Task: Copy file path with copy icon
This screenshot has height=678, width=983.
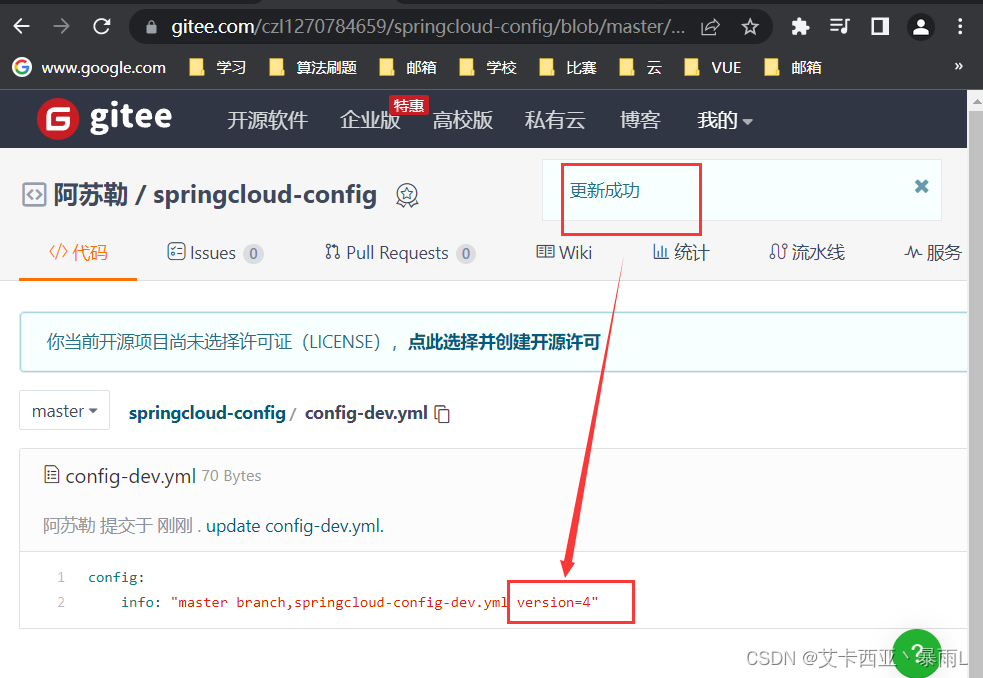Action: 442,414
